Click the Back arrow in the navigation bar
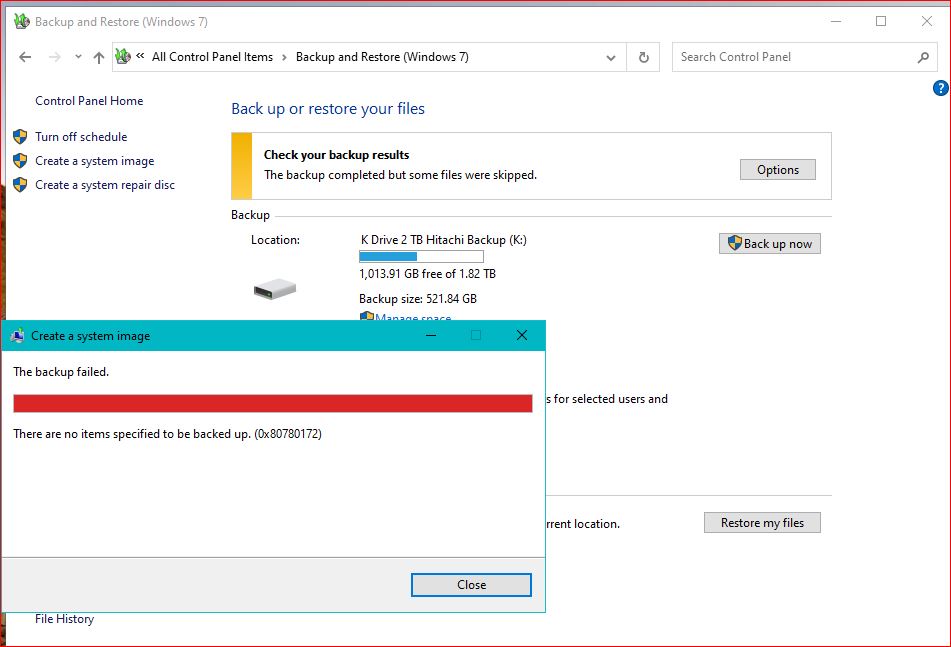Viewport: 951px width, 647px height. [x=25, y=57]
